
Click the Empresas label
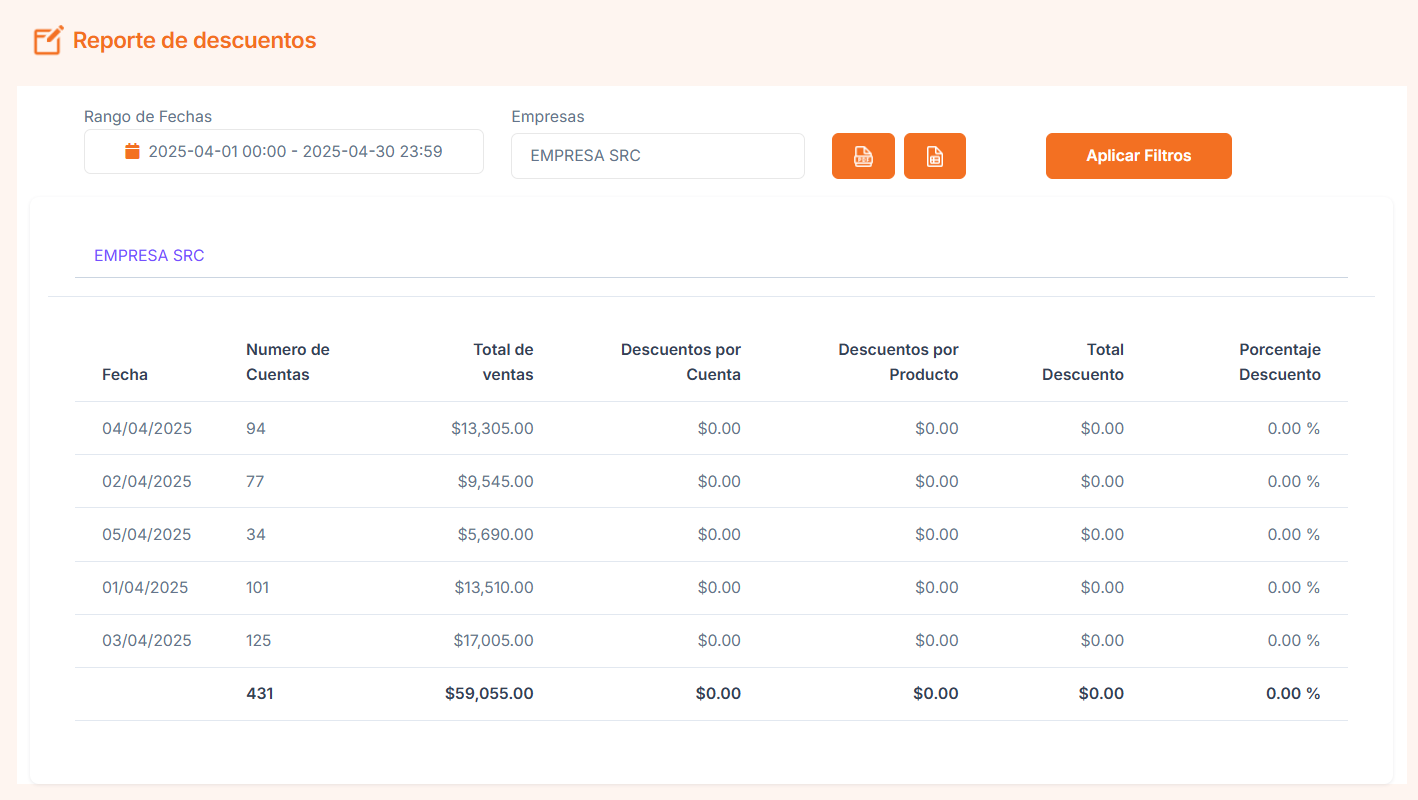coord(548,117)
